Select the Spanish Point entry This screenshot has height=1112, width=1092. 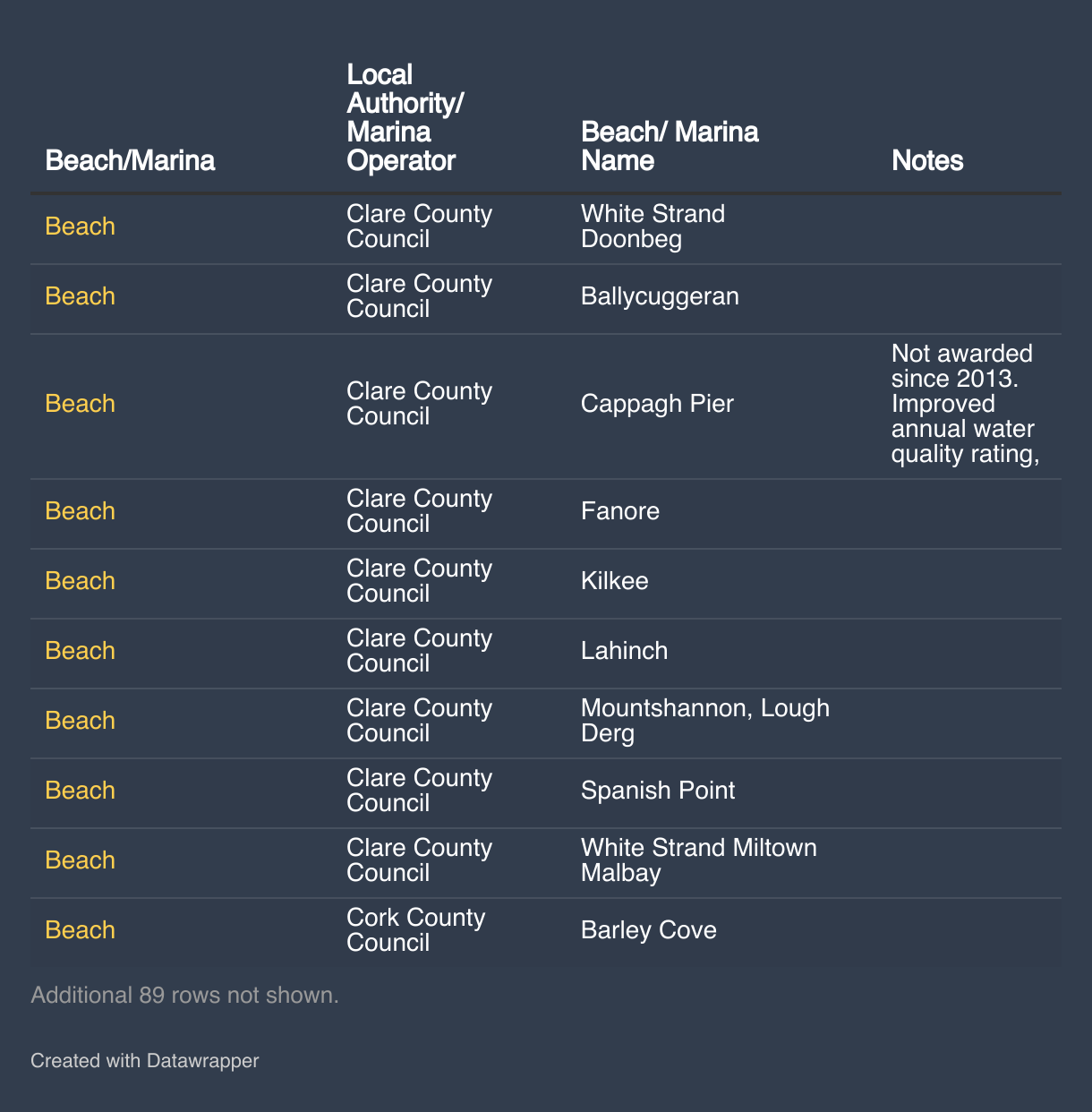tap(658, 791)
